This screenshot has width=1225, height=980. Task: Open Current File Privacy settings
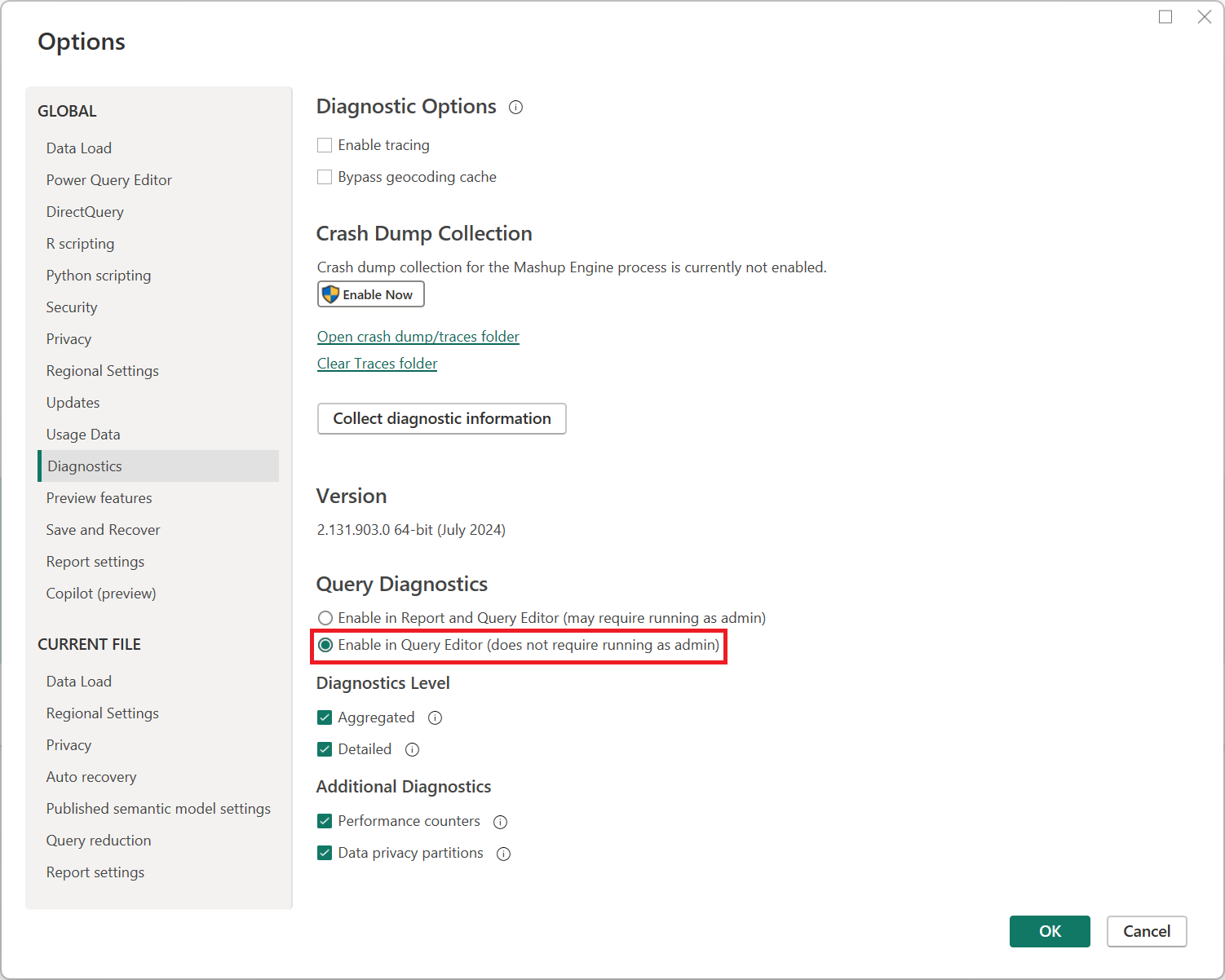[158, 745]
